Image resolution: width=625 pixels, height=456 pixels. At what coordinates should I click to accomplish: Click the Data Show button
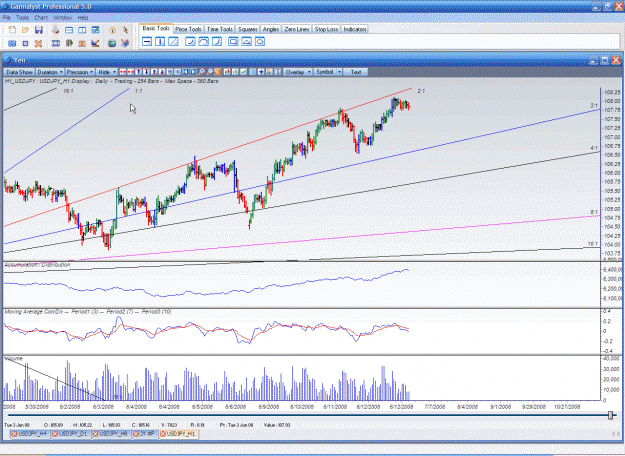coord(19,72)
